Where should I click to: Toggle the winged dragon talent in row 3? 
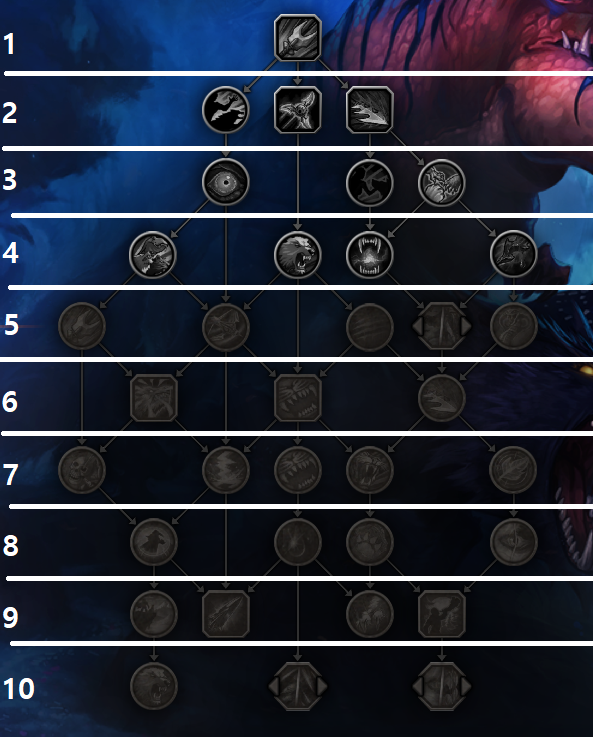coord(442,182)
